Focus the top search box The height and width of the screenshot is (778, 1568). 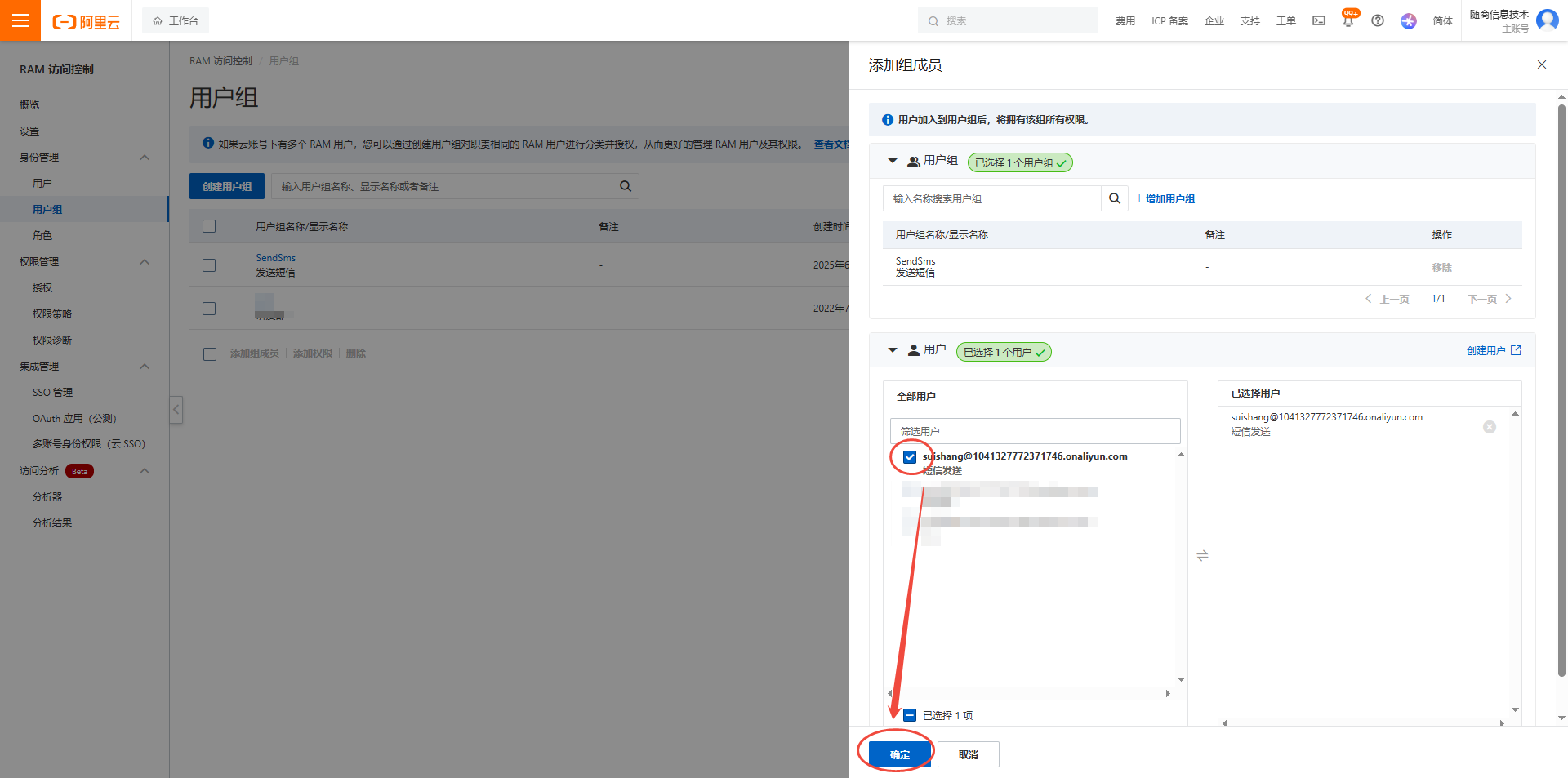coord(1008,20)
